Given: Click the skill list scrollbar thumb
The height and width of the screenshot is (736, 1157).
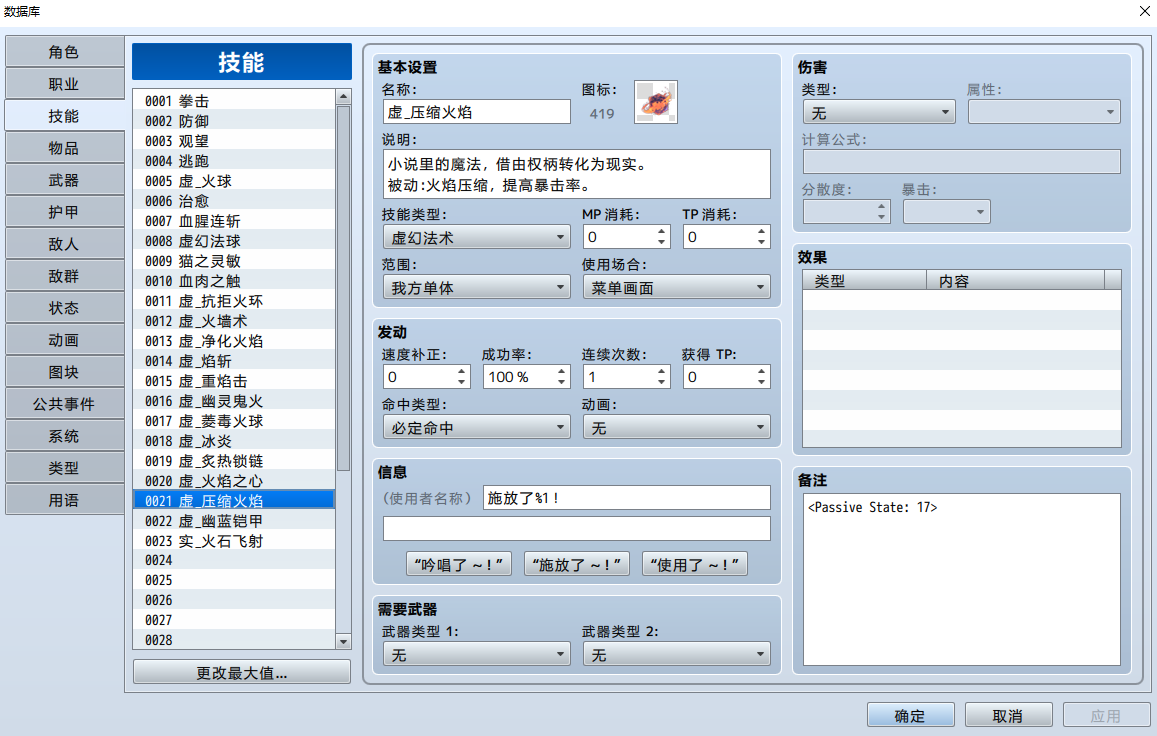Looking at the screenshot, I should [x=343, y=288].
